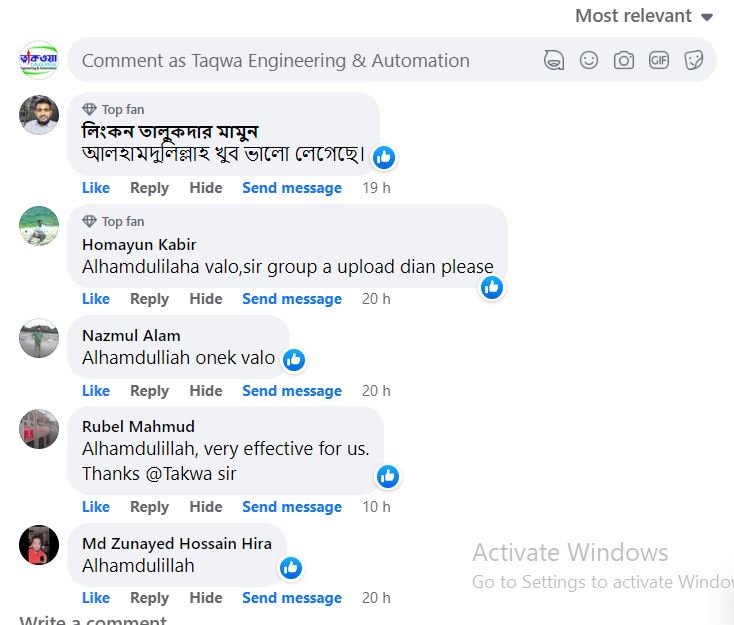Reply to Md Zunayed Hossain Hira's comment
The height and width of the screenshot is (625, 734).
click(149, 598)
